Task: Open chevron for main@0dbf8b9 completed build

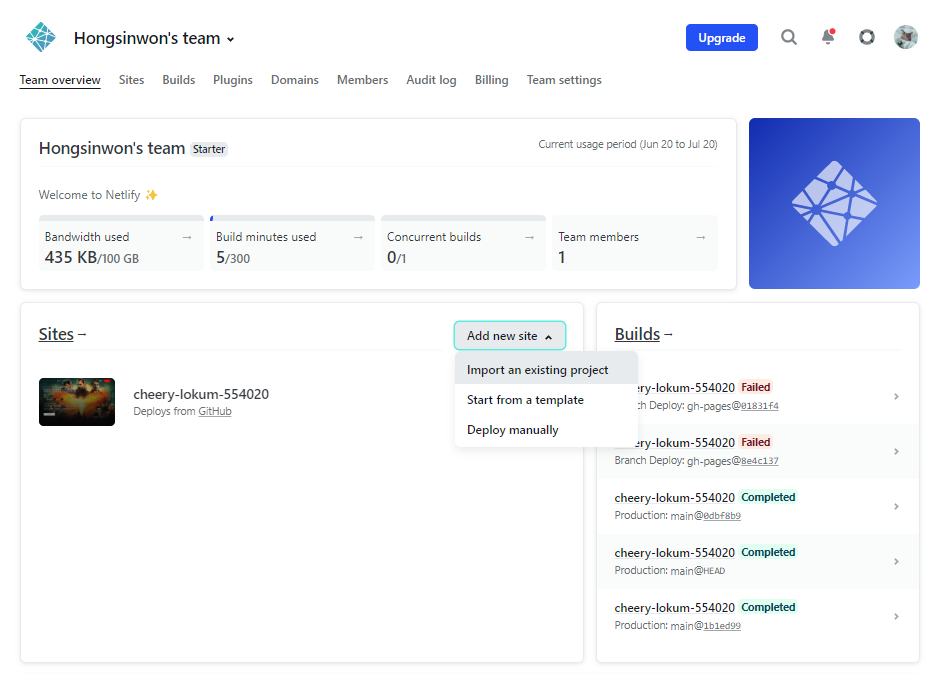Action: [x=896, y=507]
